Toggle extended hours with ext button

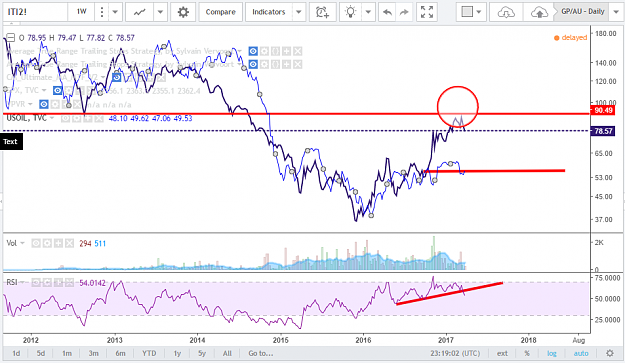[x=502, y=353]
